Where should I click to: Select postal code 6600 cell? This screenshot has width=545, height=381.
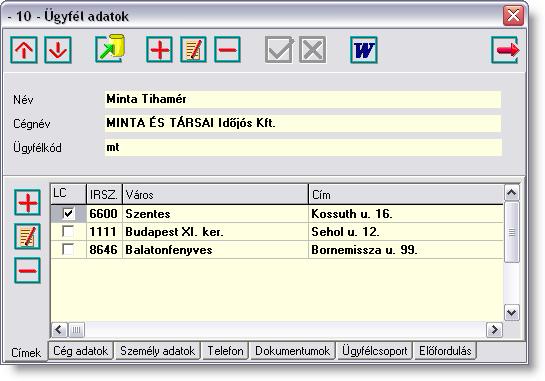tap(104, 213)
